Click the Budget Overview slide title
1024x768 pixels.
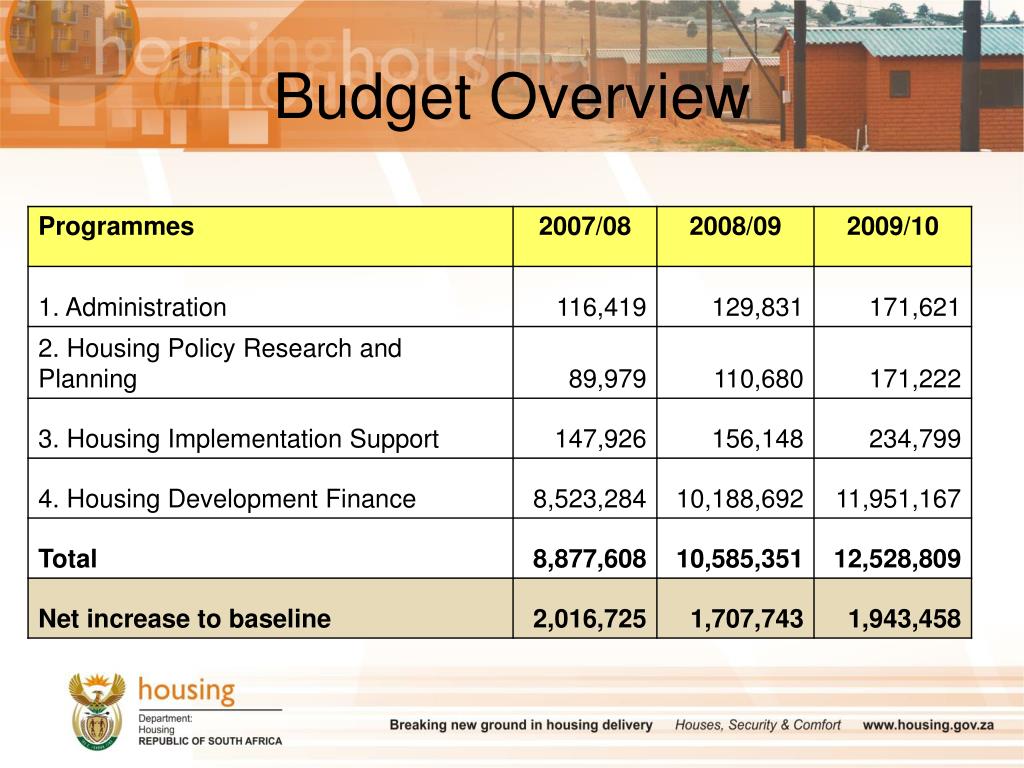[511, 97]
